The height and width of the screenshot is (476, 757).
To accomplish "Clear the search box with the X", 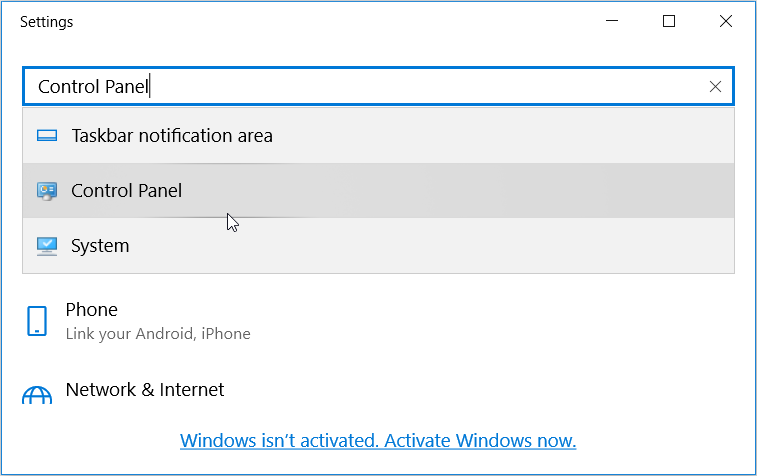I will coord(715,87).
